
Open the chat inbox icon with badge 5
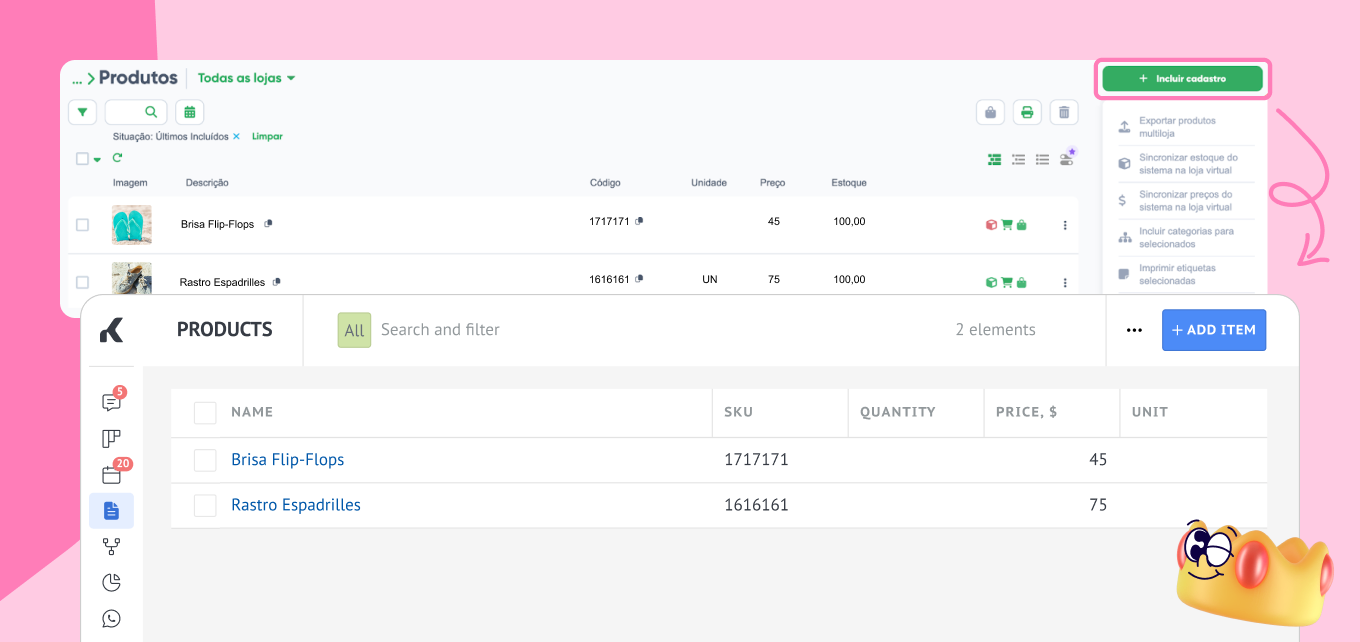click(111, 402)
